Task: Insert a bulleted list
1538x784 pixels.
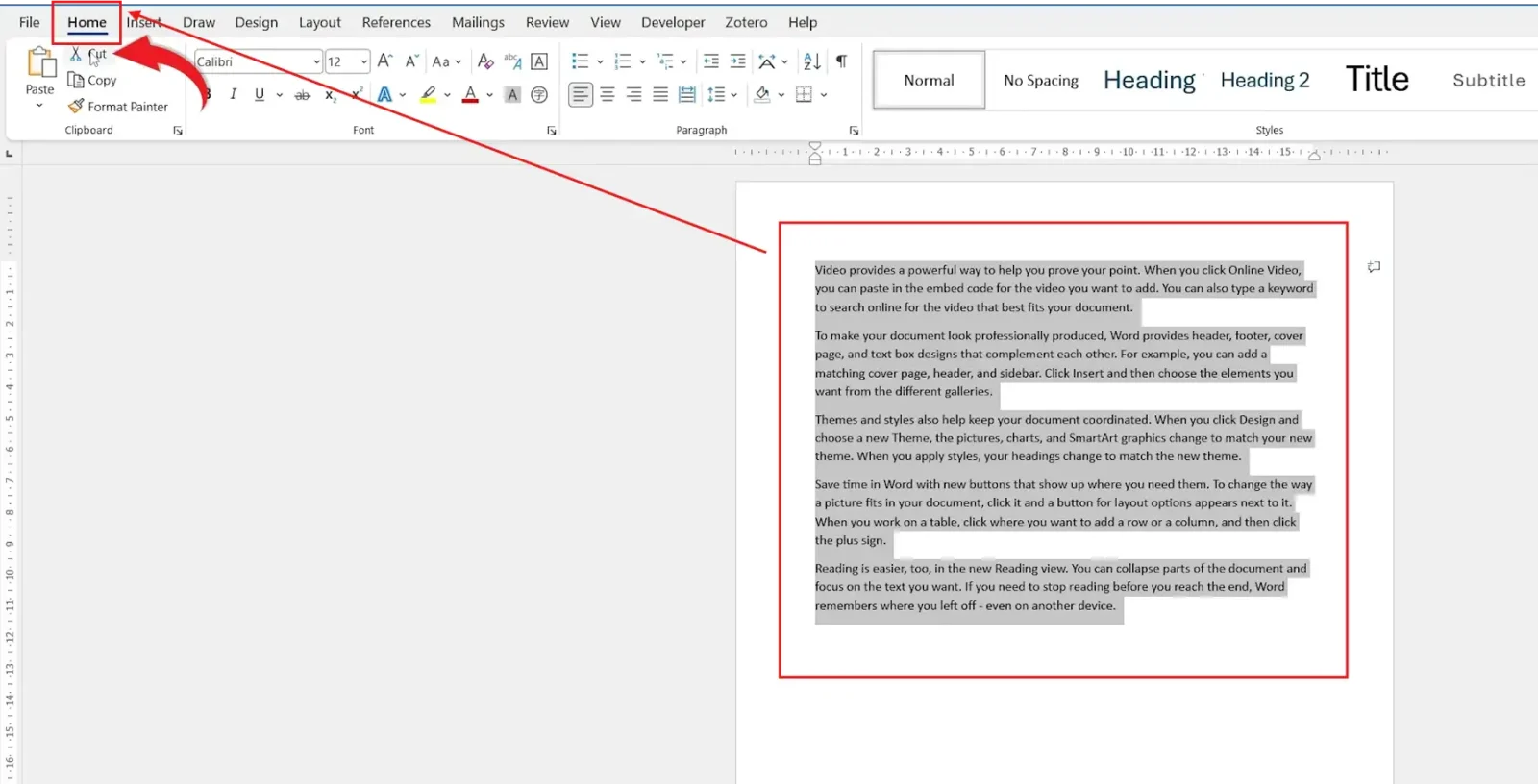Action: click(580, 61)
